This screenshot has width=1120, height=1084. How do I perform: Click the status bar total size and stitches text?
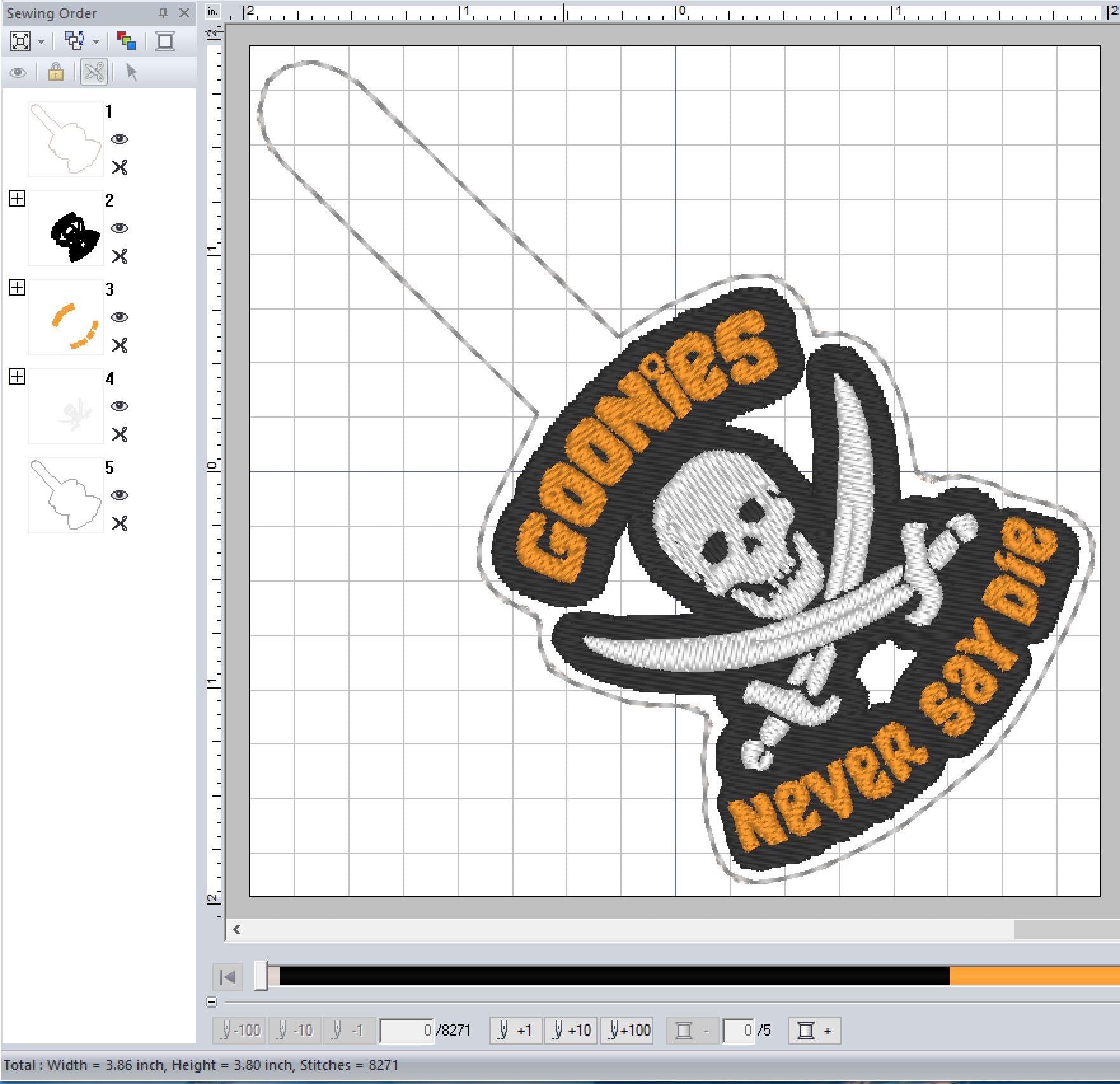coord(201,1065)
